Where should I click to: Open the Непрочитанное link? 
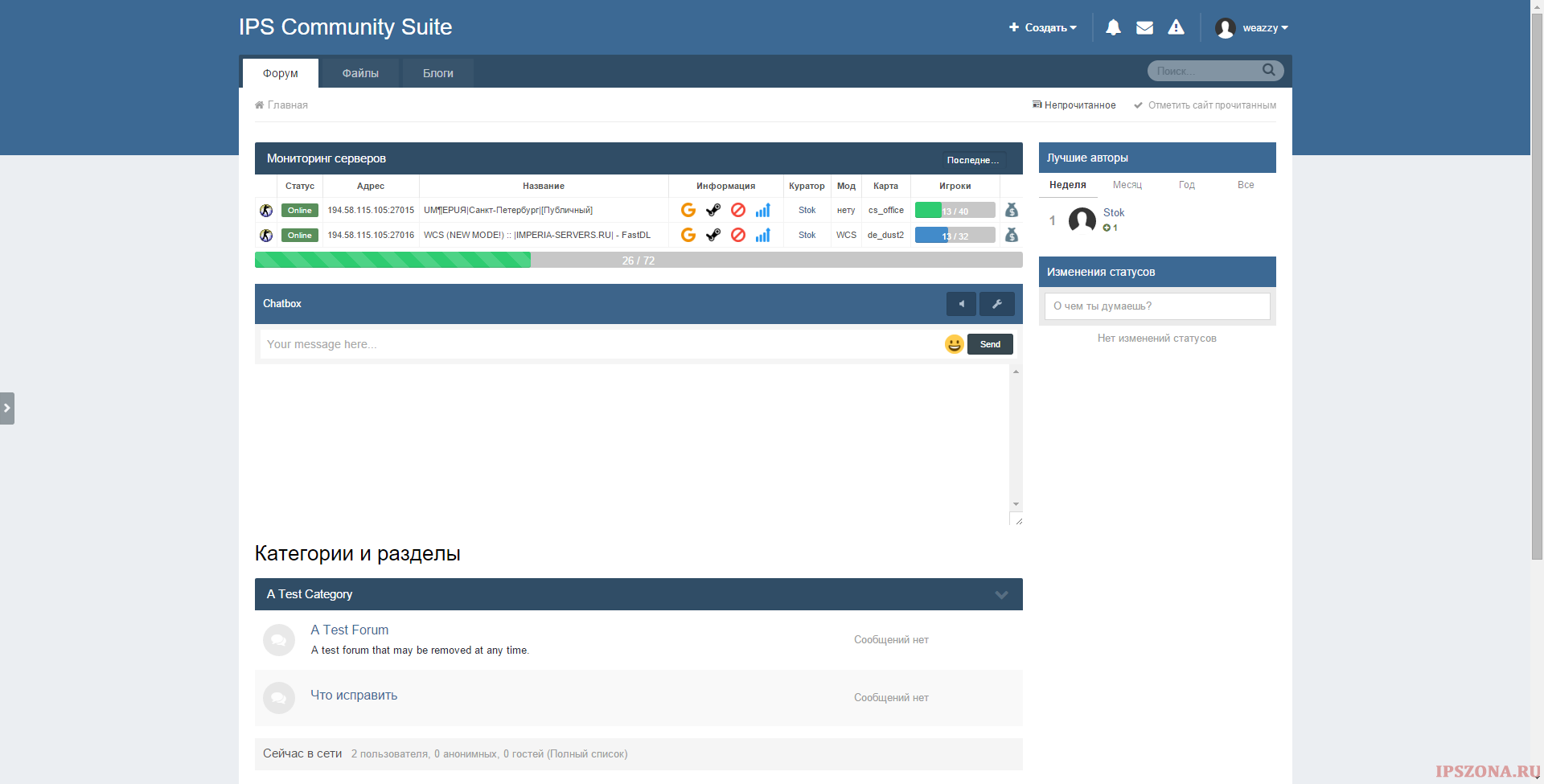click(1074, 105)
